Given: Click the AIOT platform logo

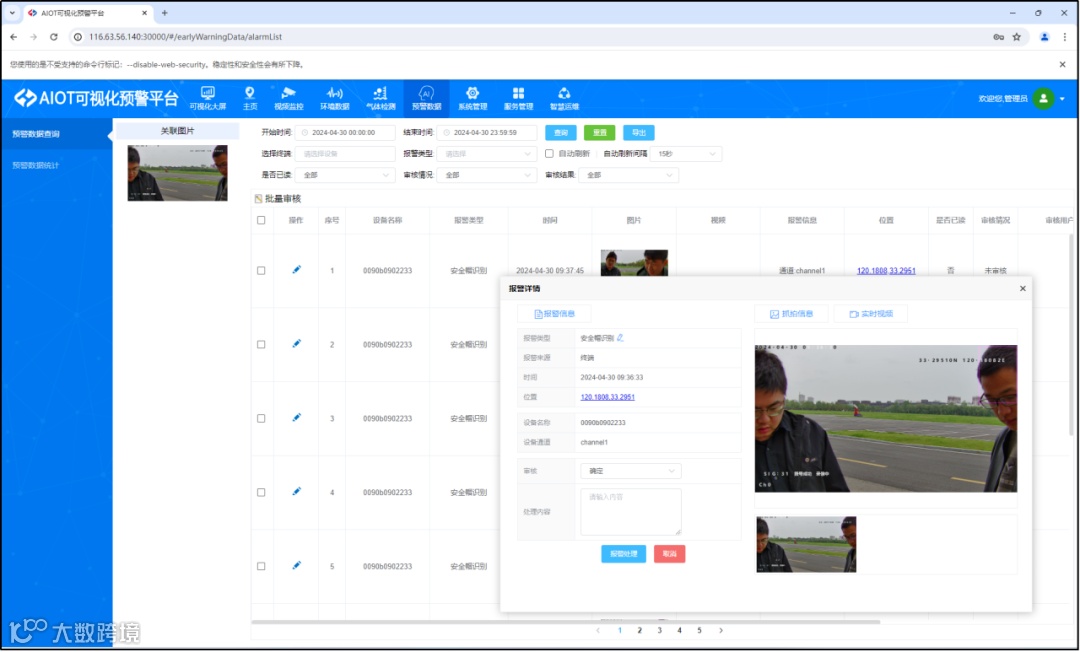Looking at the screenshot, I should pyautogui.click(x=96, y=98).
